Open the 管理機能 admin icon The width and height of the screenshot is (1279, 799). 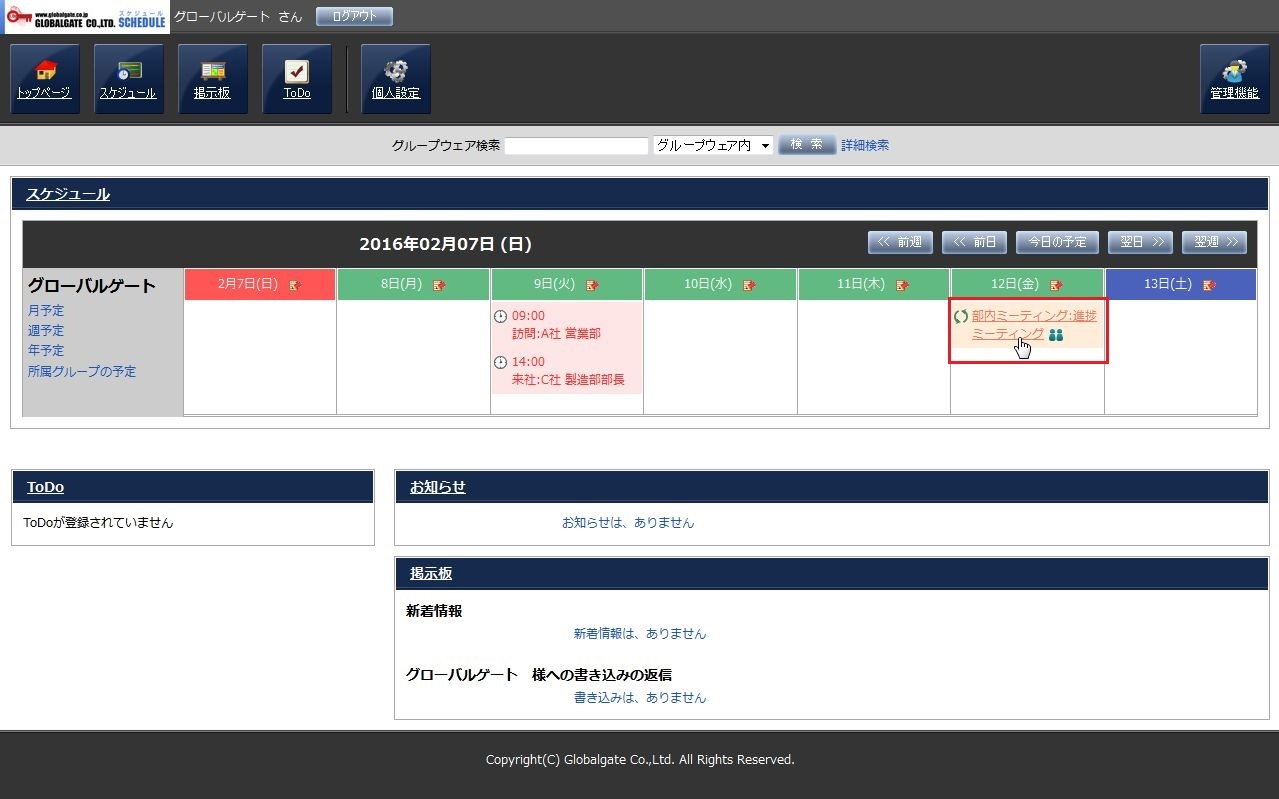tap(1234, 79)
